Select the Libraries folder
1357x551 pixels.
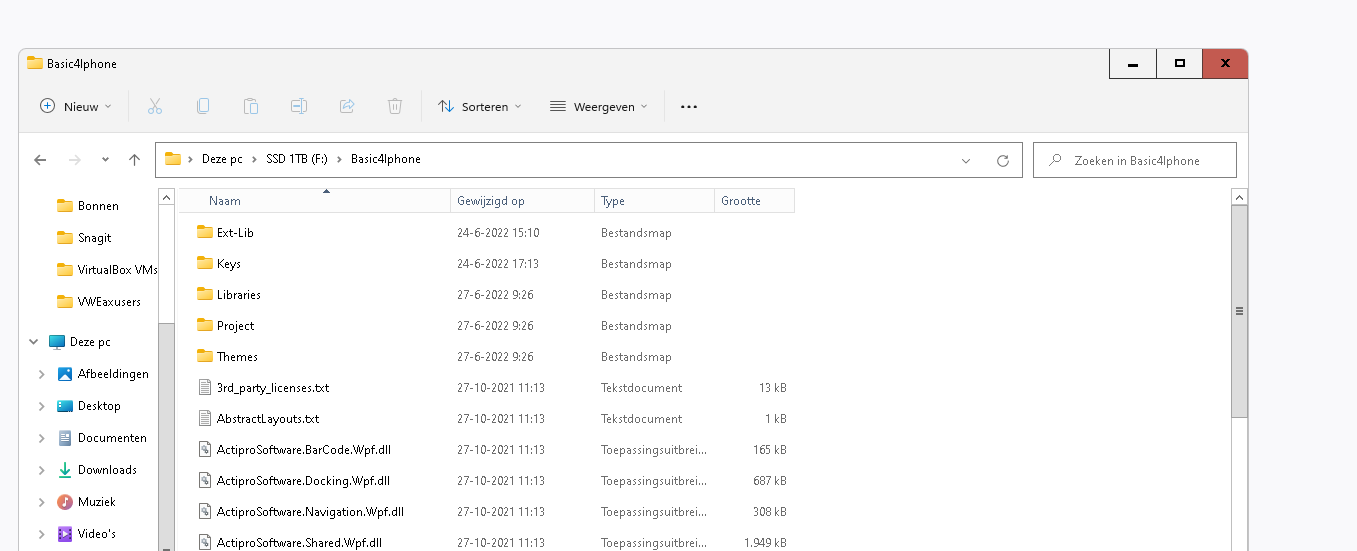tap(238, 295)
